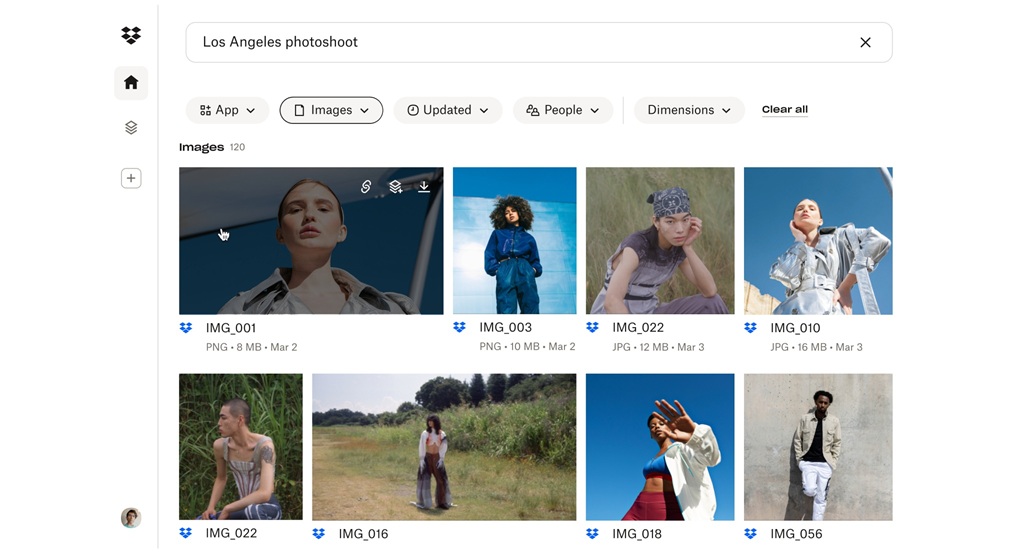The height and width of the screenshot is (557, 1024).
Task: Expand the App filter dropdown
Action: point(227,110)
